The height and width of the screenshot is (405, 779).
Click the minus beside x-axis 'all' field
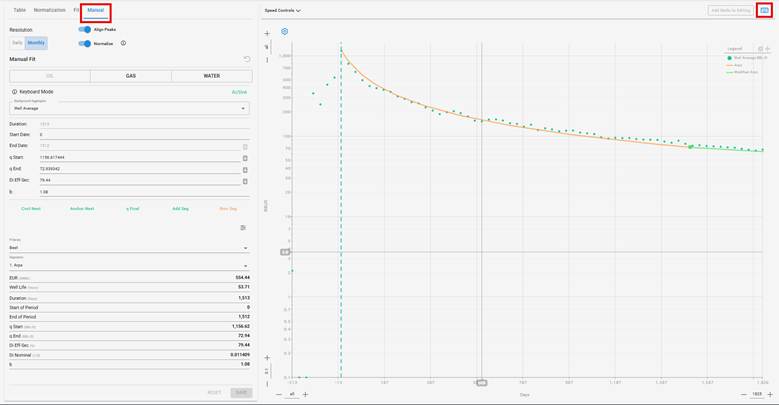tap(279, 395)
